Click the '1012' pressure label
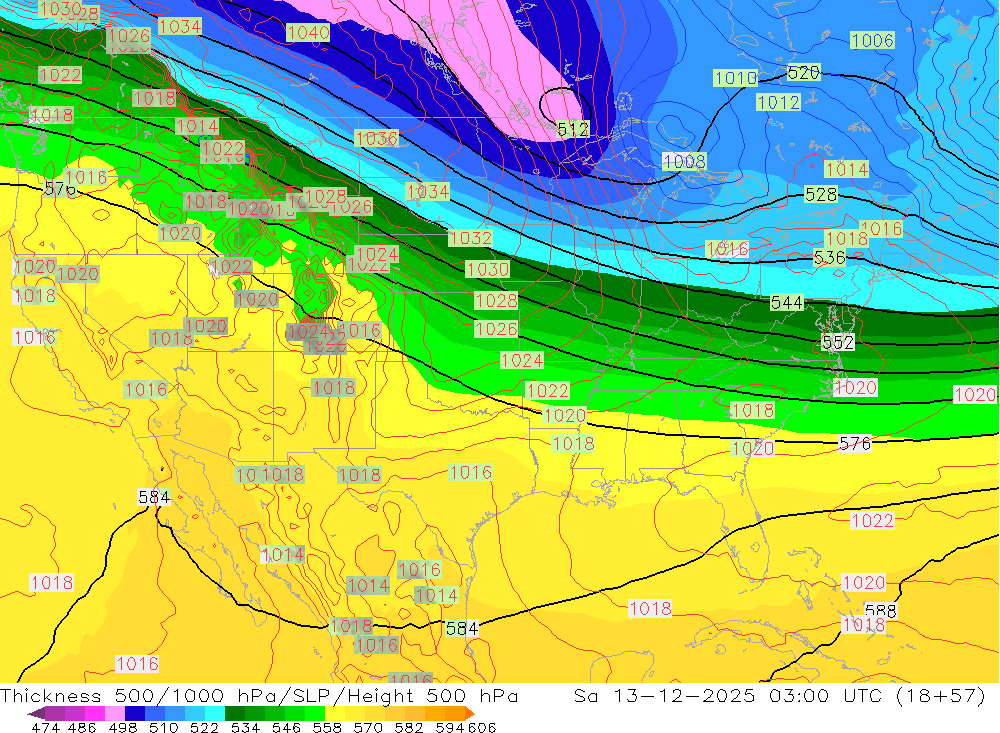 coord(779,101)
